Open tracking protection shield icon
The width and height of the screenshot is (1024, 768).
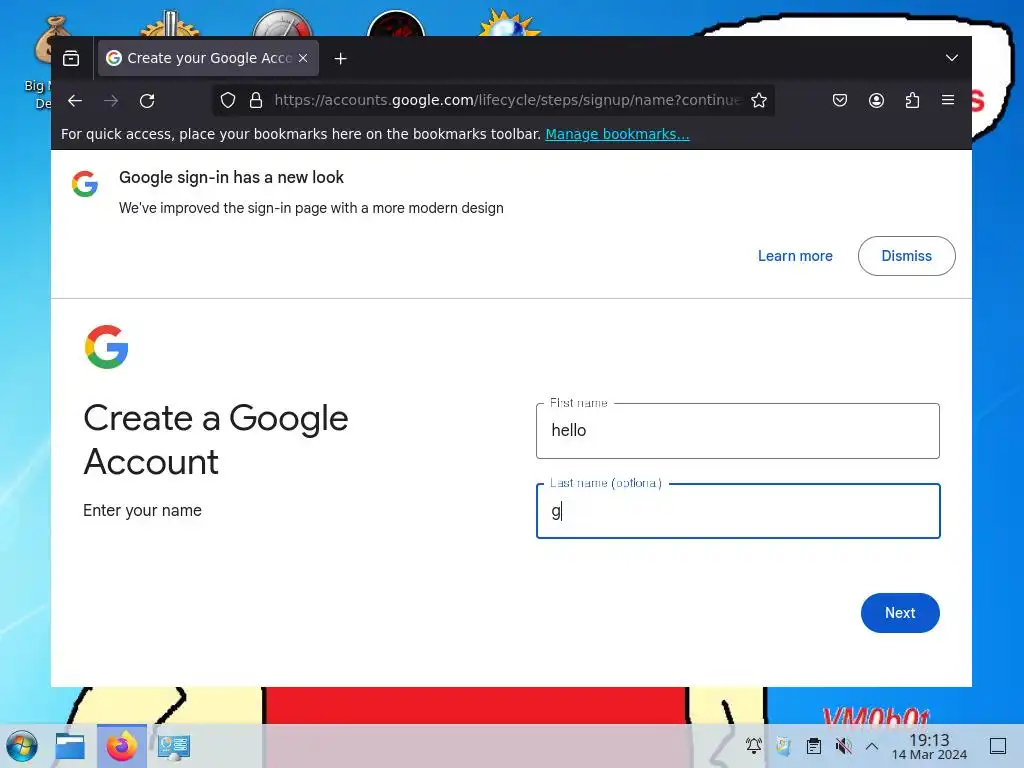coord(227,100)
